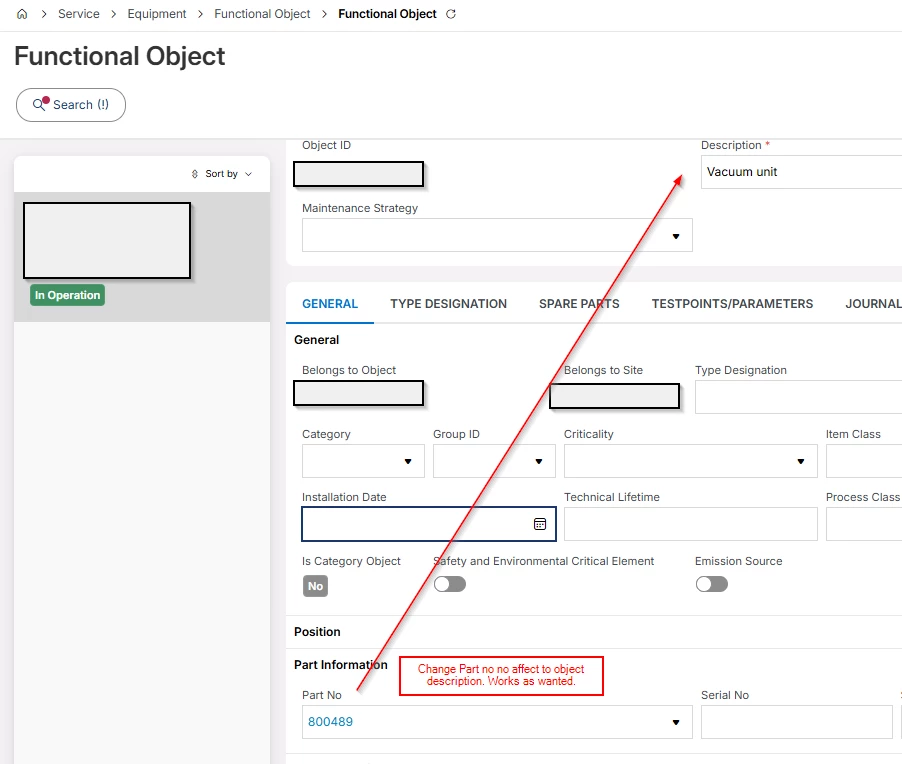Click the Technical Lifetime field
The image size is (902, 764).
(690, 524)
